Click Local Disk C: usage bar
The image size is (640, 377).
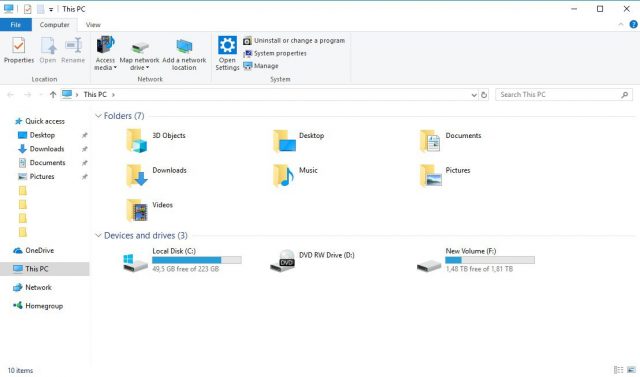[197, 260]
